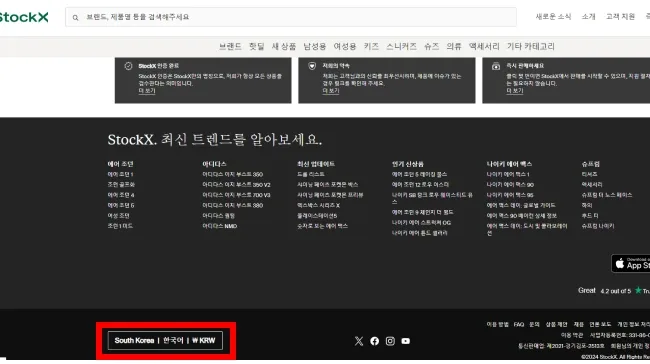Open the 상품 제안 footer link

pyautogui.click(x=556, y=325)
